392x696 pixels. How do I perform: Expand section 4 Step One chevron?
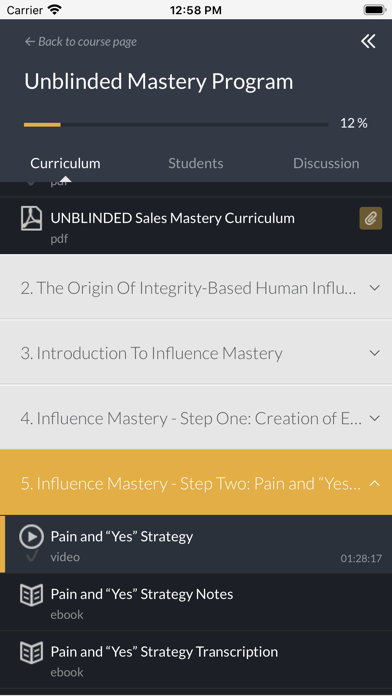point(375,418)
